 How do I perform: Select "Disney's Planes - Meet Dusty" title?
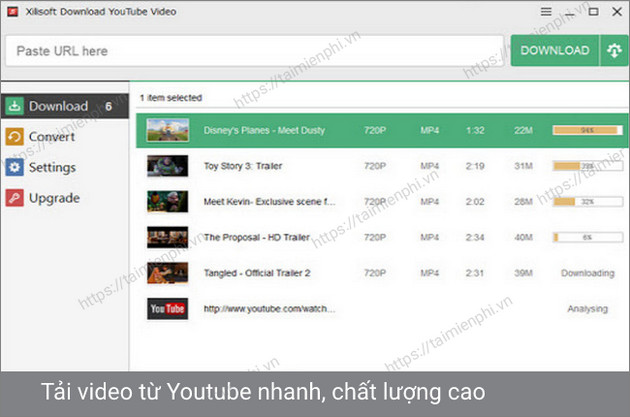point(264,130)
